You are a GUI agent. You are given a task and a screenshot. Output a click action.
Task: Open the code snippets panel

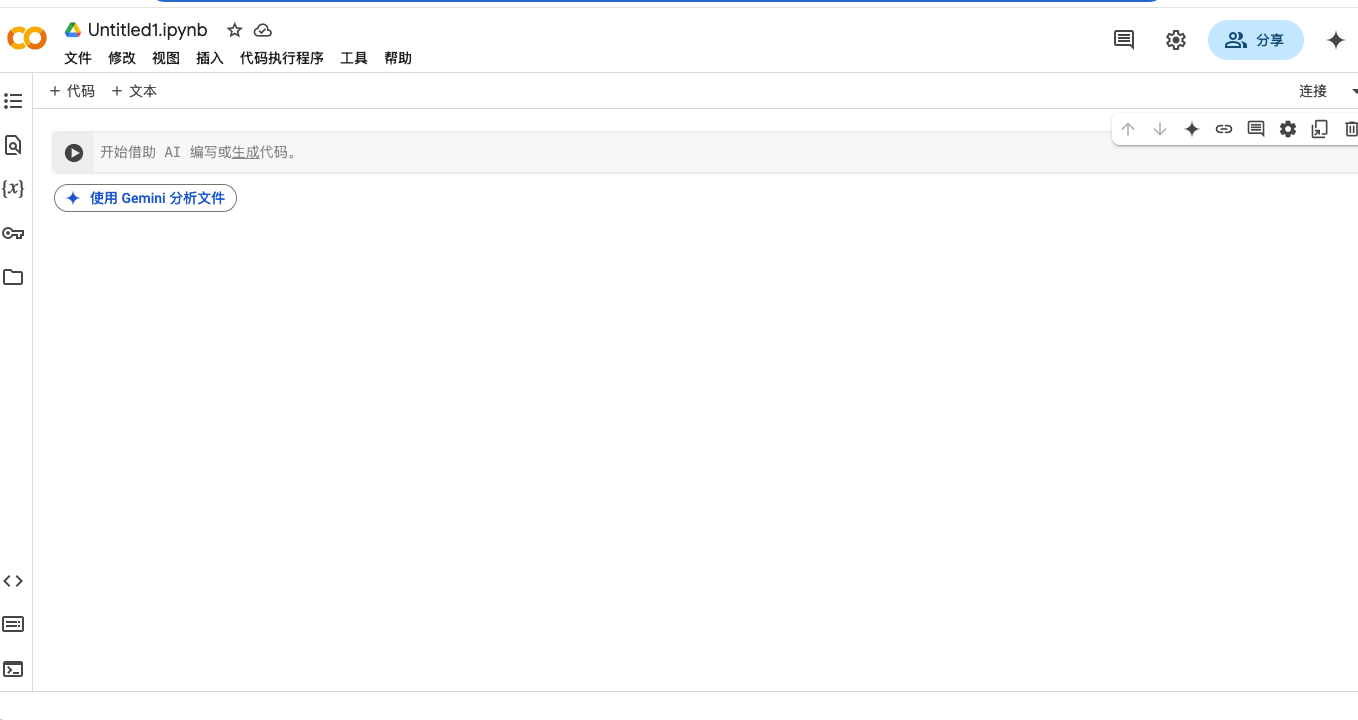pos(13,581)
